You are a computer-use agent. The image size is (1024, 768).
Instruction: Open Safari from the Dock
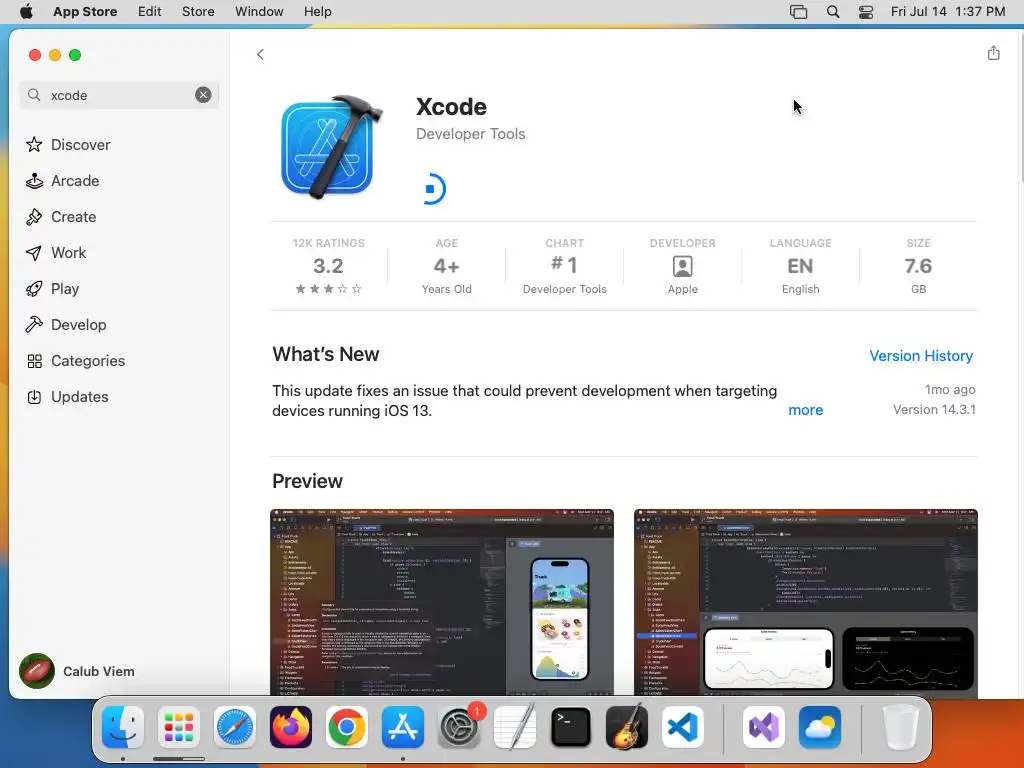point(235,726)
